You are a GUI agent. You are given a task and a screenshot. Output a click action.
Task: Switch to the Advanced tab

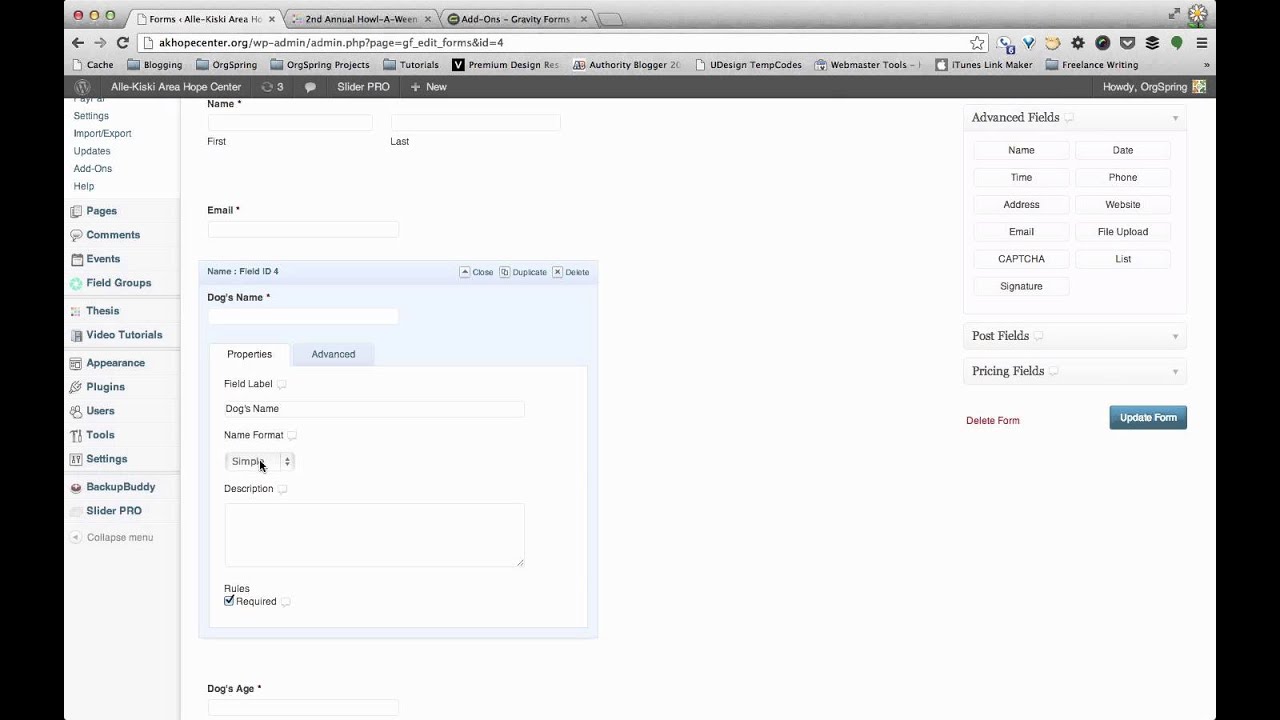[x=333, y=354]
